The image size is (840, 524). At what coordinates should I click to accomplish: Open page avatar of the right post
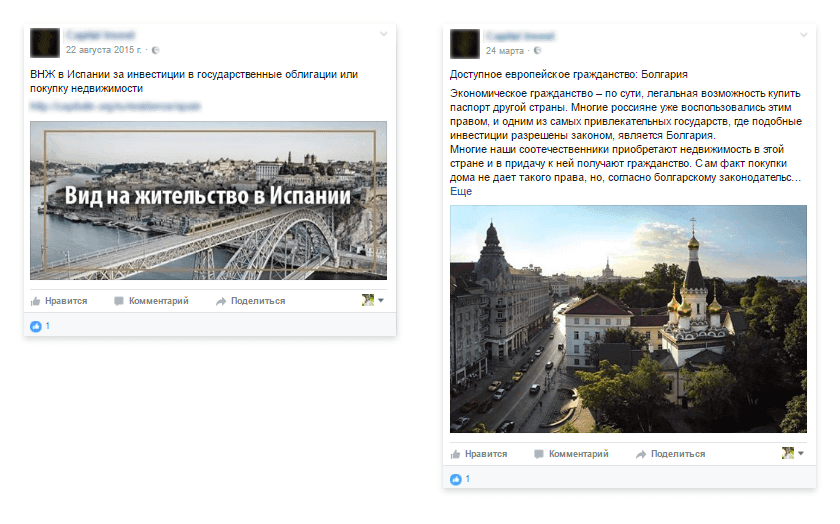tap(465, 44)
